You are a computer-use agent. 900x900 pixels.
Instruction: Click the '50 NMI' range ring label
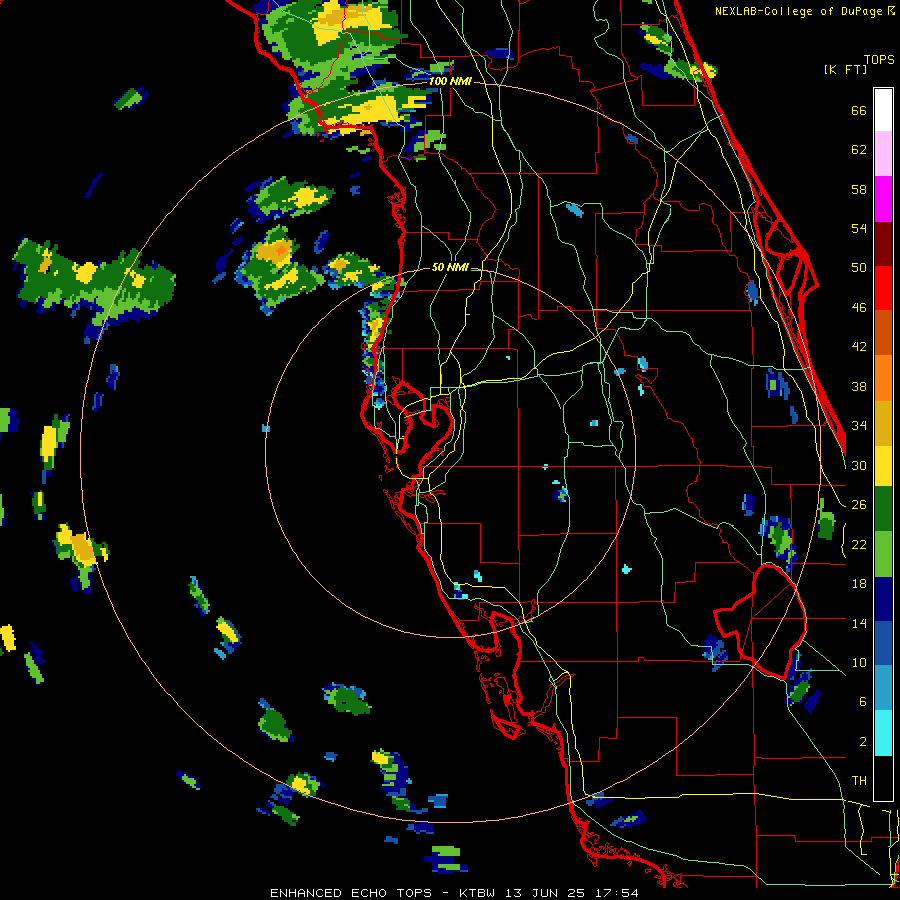coord(450,267)
